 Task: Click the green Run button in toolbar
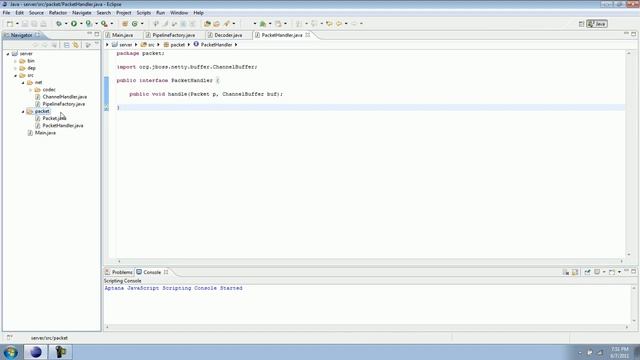tap(74, 24)
